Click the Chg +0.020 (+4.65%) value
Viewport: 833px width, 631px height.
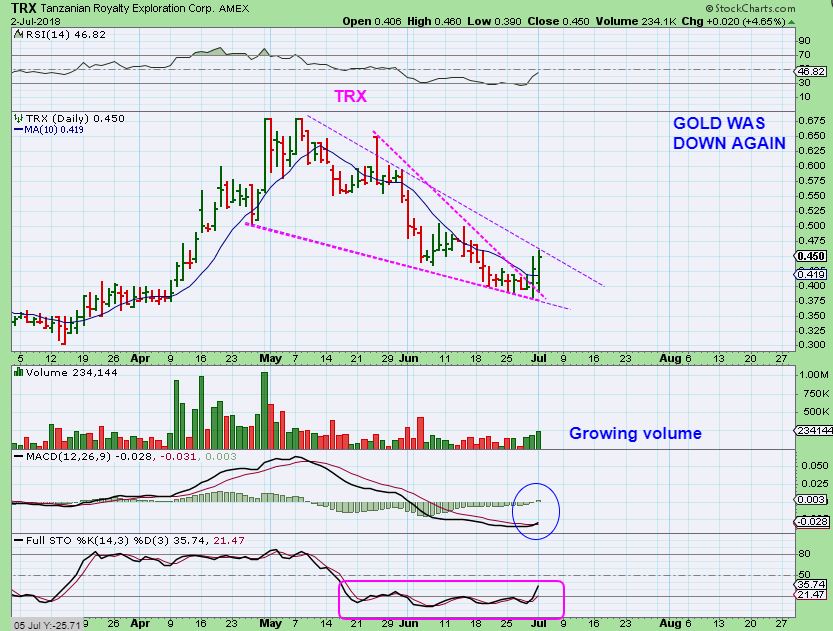pyautogui.click(x=733, y=21)
